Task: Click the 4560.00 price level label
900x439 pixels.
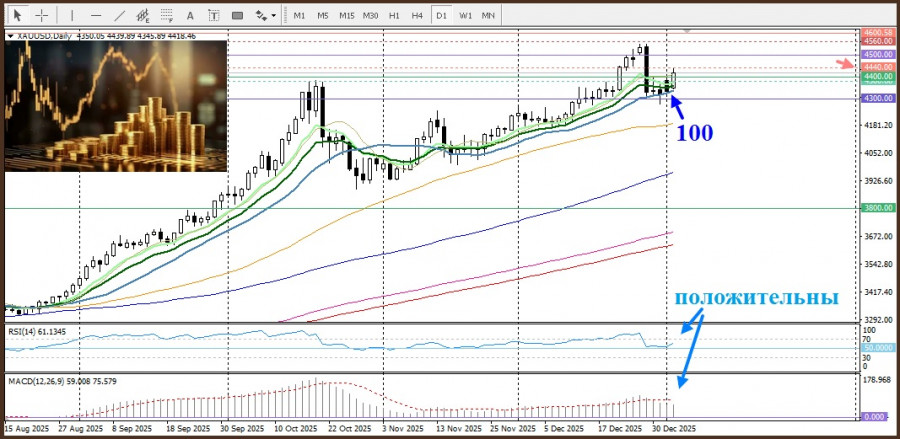Action: [x=877, y=41]
